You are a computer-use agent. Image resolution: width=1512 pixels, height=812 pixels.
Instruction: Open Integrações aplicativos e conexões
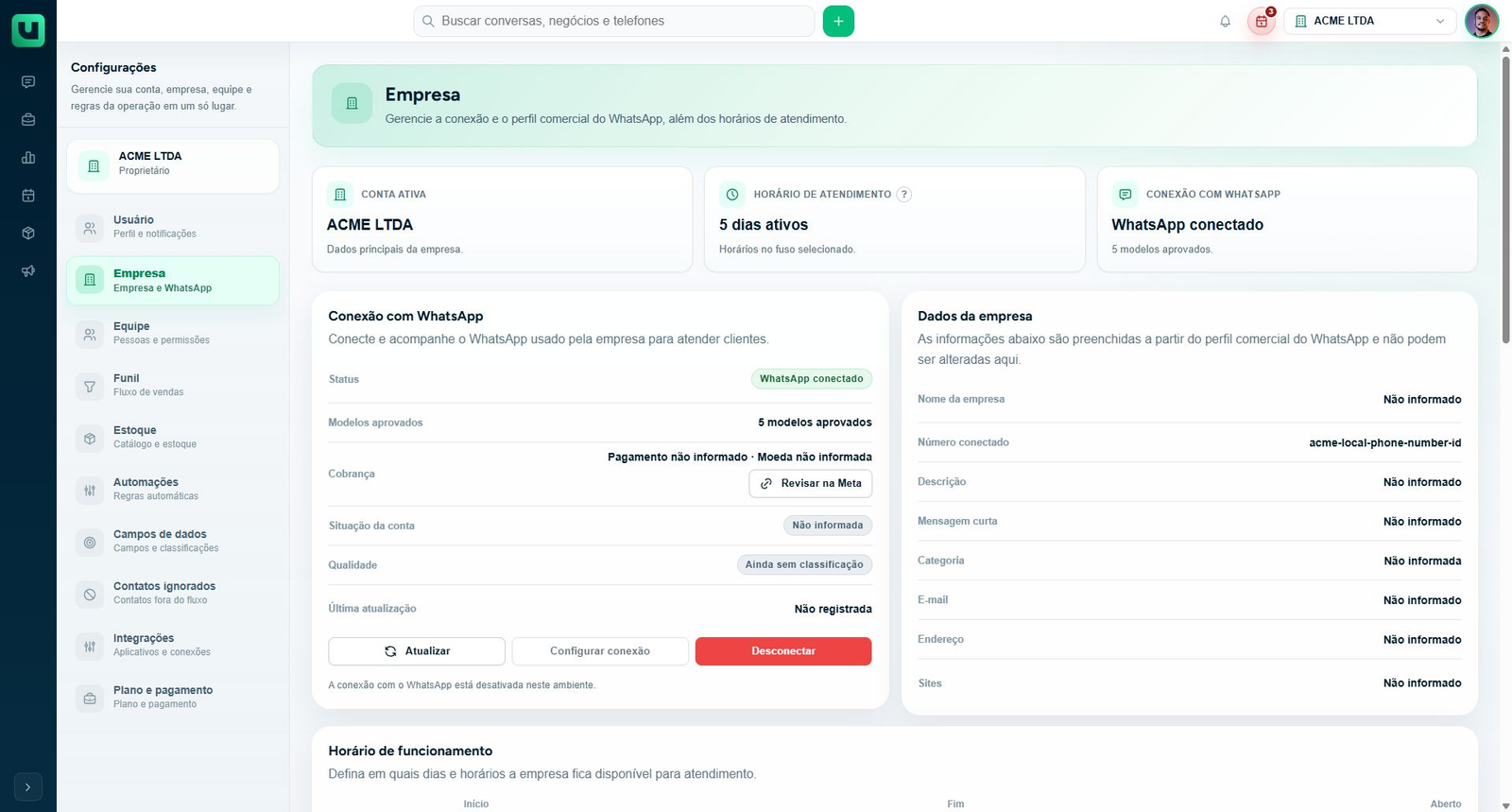173,645
